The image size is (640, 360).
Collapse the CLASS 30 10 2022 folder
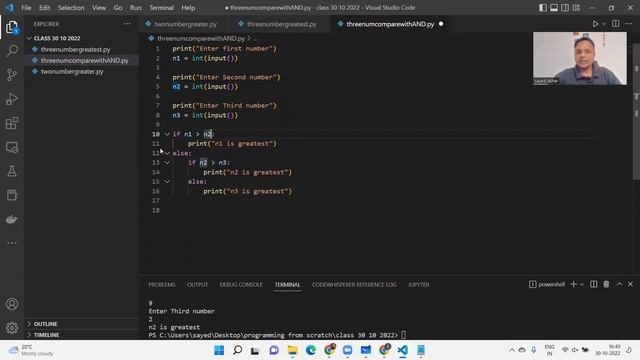point(81,38)
